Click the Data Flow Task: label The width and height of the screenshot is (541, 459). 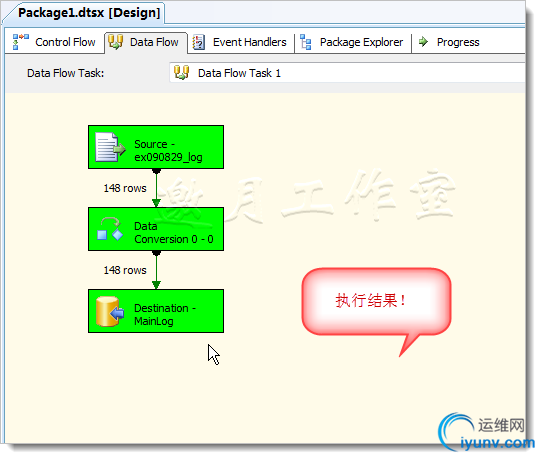click(65, 73)
